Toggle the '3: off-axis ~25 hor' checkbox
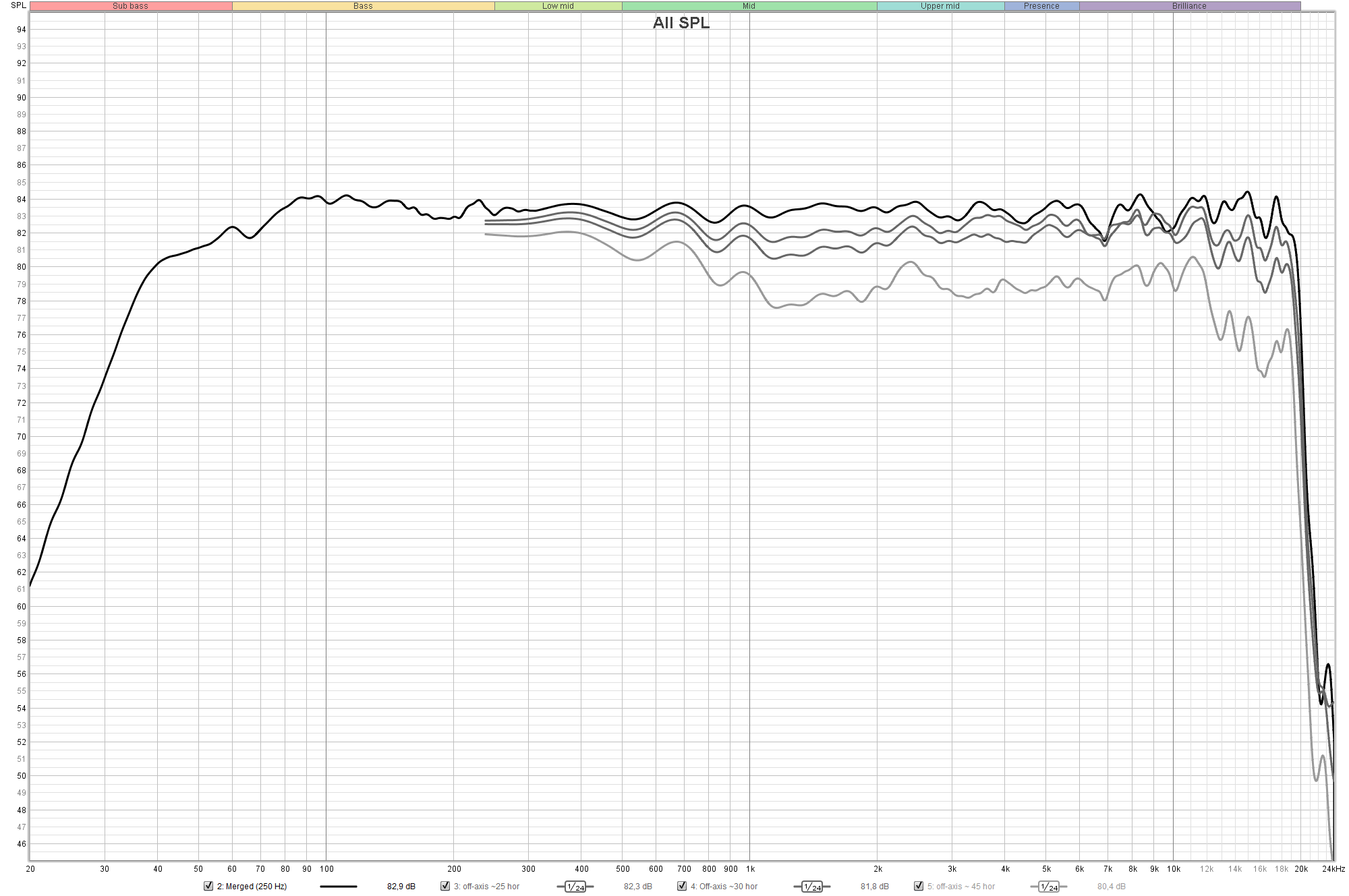 [445, 886]
